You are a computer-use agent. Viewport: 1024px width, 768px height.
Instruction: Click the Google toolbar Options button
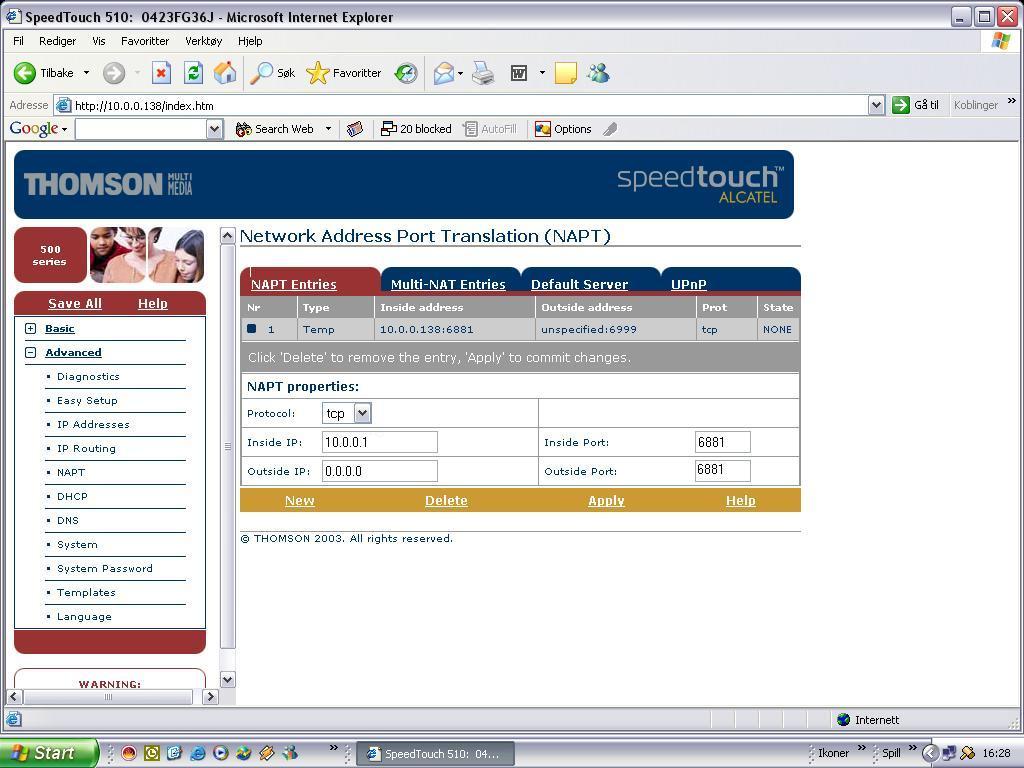click(564, 129)
